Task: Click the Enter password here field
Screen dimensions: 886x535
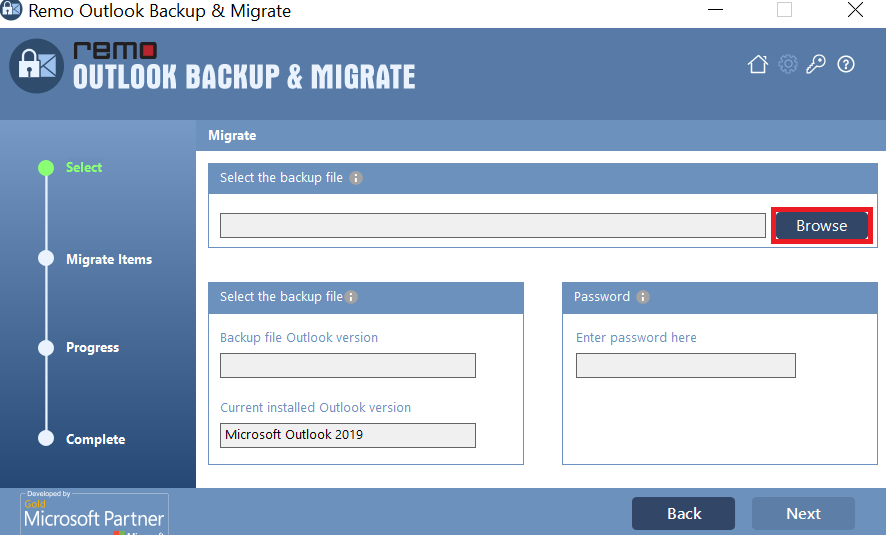Action: pos(685,366)
